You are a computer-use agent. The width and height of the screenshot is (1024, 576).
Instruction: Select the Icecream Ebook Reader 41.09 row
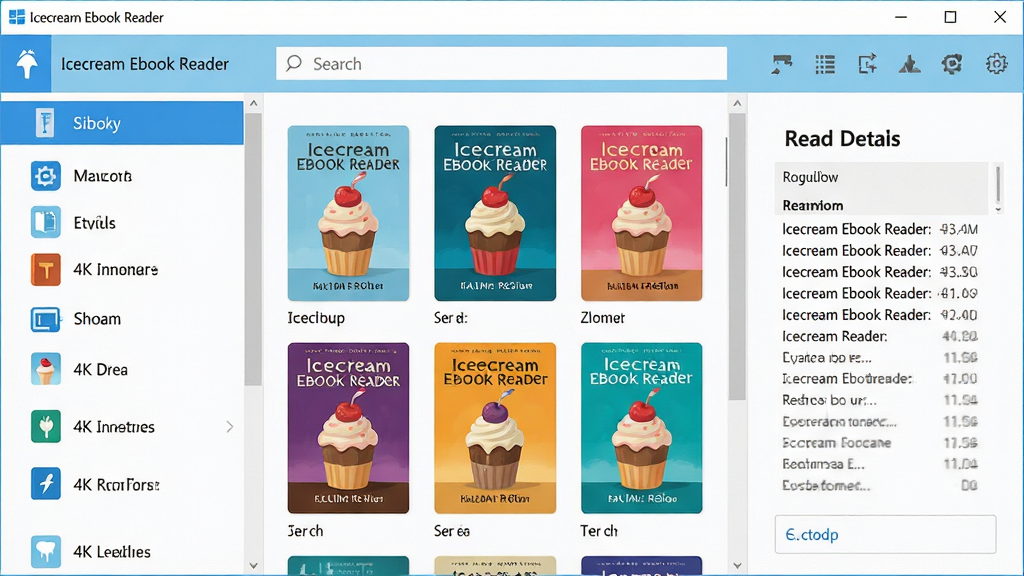[x=880, y=293]
